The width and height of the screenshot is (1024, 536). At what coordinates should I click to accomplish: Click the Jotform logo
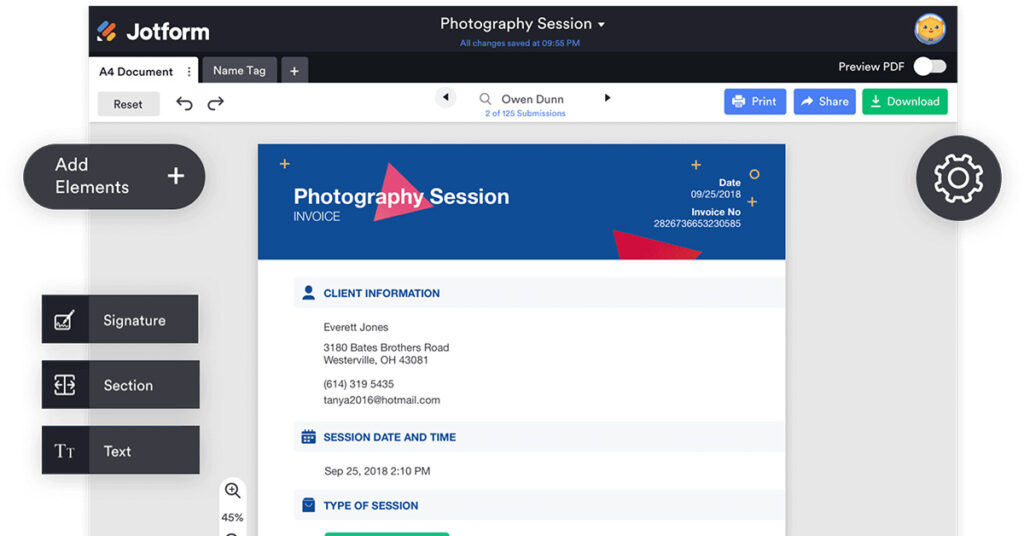pos(153,31)
